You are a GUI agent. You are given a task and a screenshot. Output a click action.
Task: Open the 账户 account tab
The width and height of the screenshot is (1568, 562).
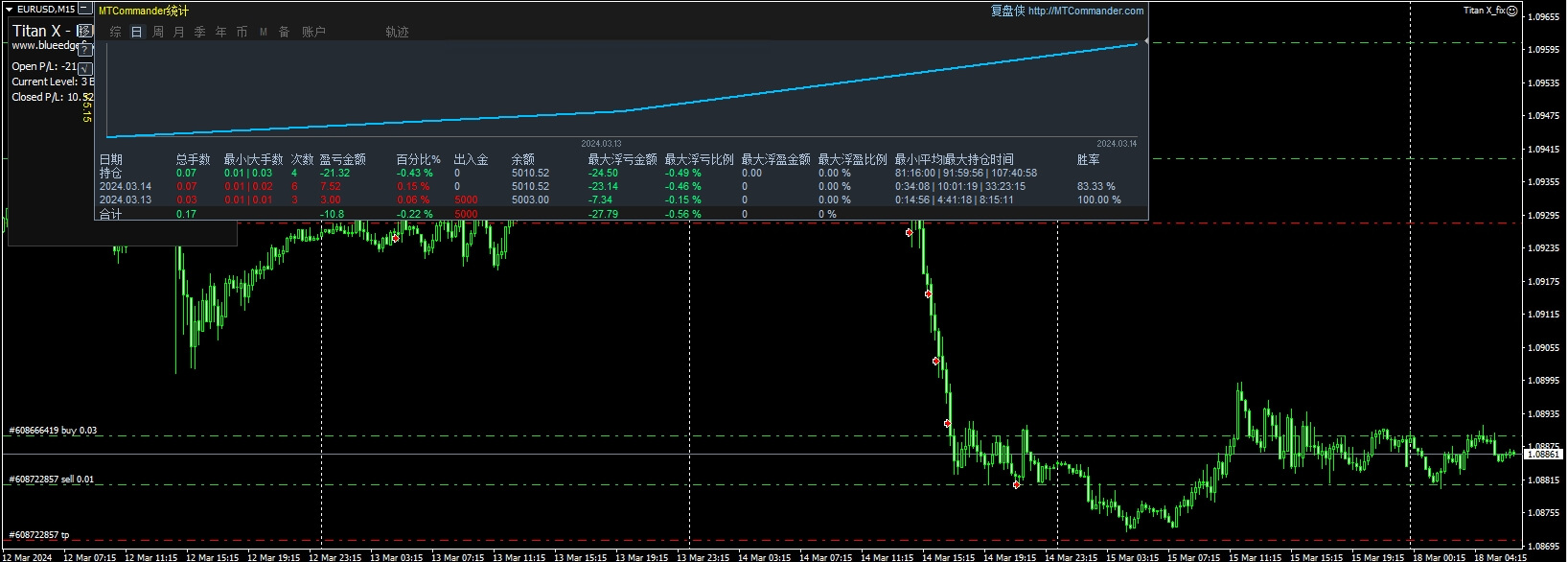click(x=313, y=32)
